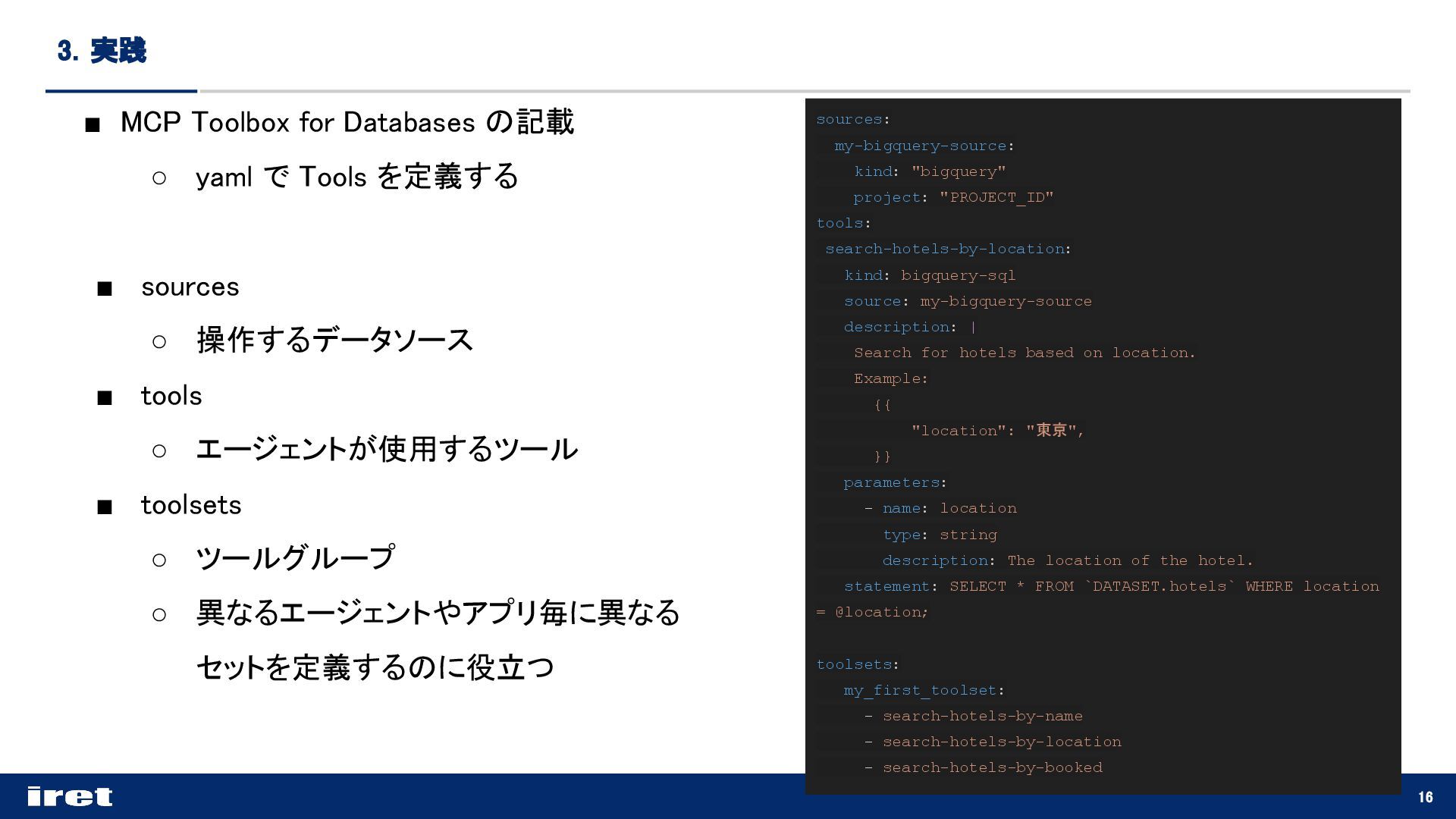
Task: Click the code line 'project: "PROJECT_ID"'
Action: pyautogui.click(x=953, y=197)
